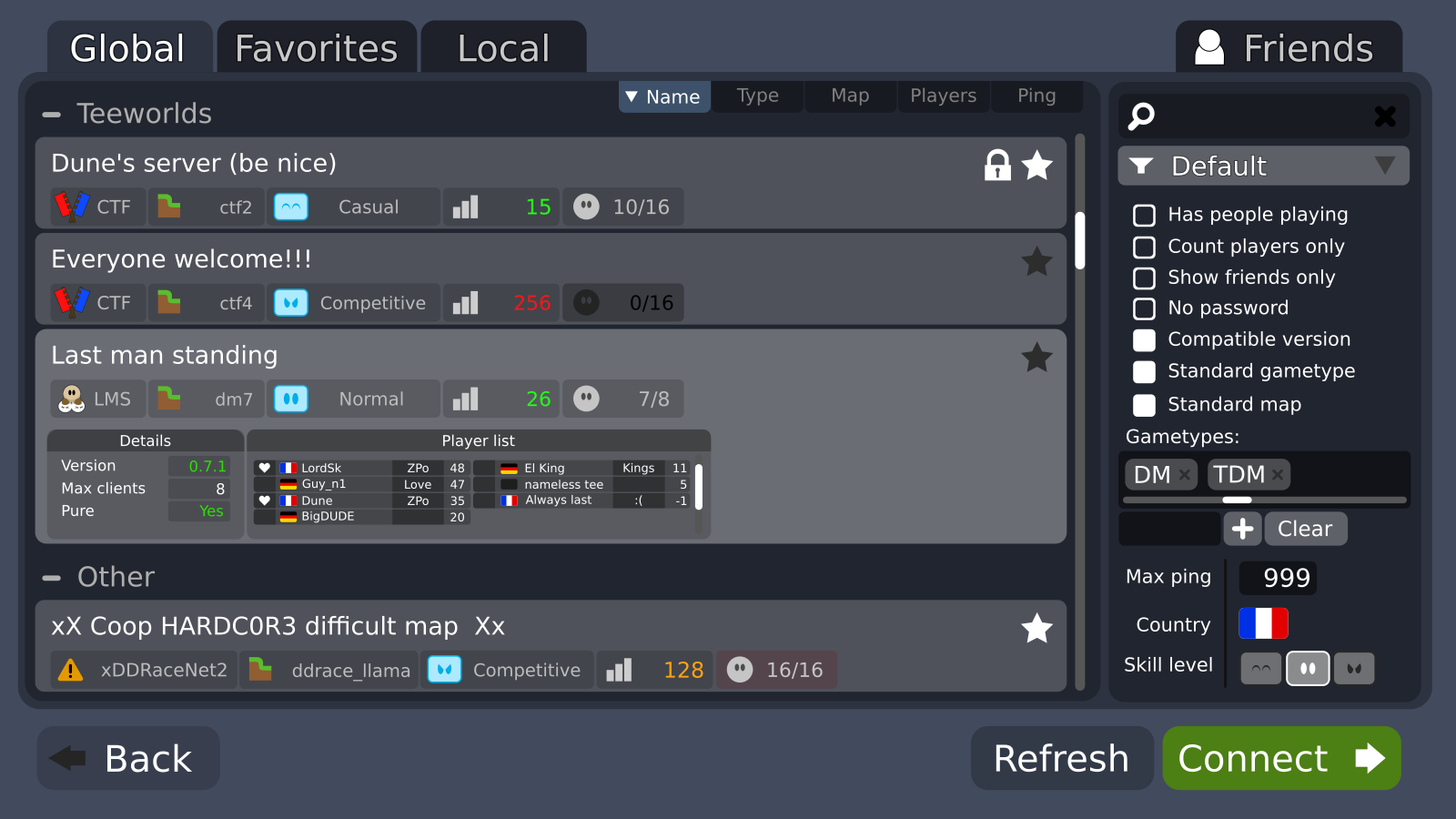
Task: Unfavorite Dune's server with the star icon
Action: [x=1037, y=165]
